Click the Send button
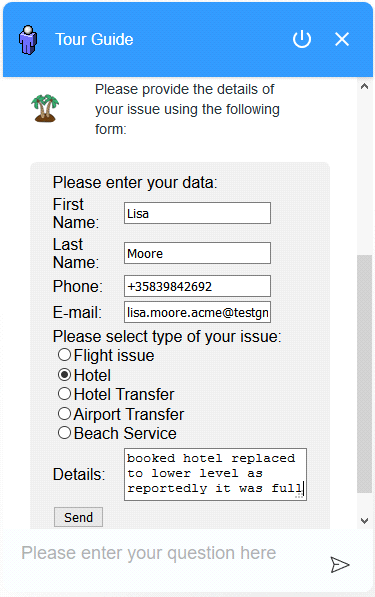Screen dimensions: 375x597 (x=78, y=517)
